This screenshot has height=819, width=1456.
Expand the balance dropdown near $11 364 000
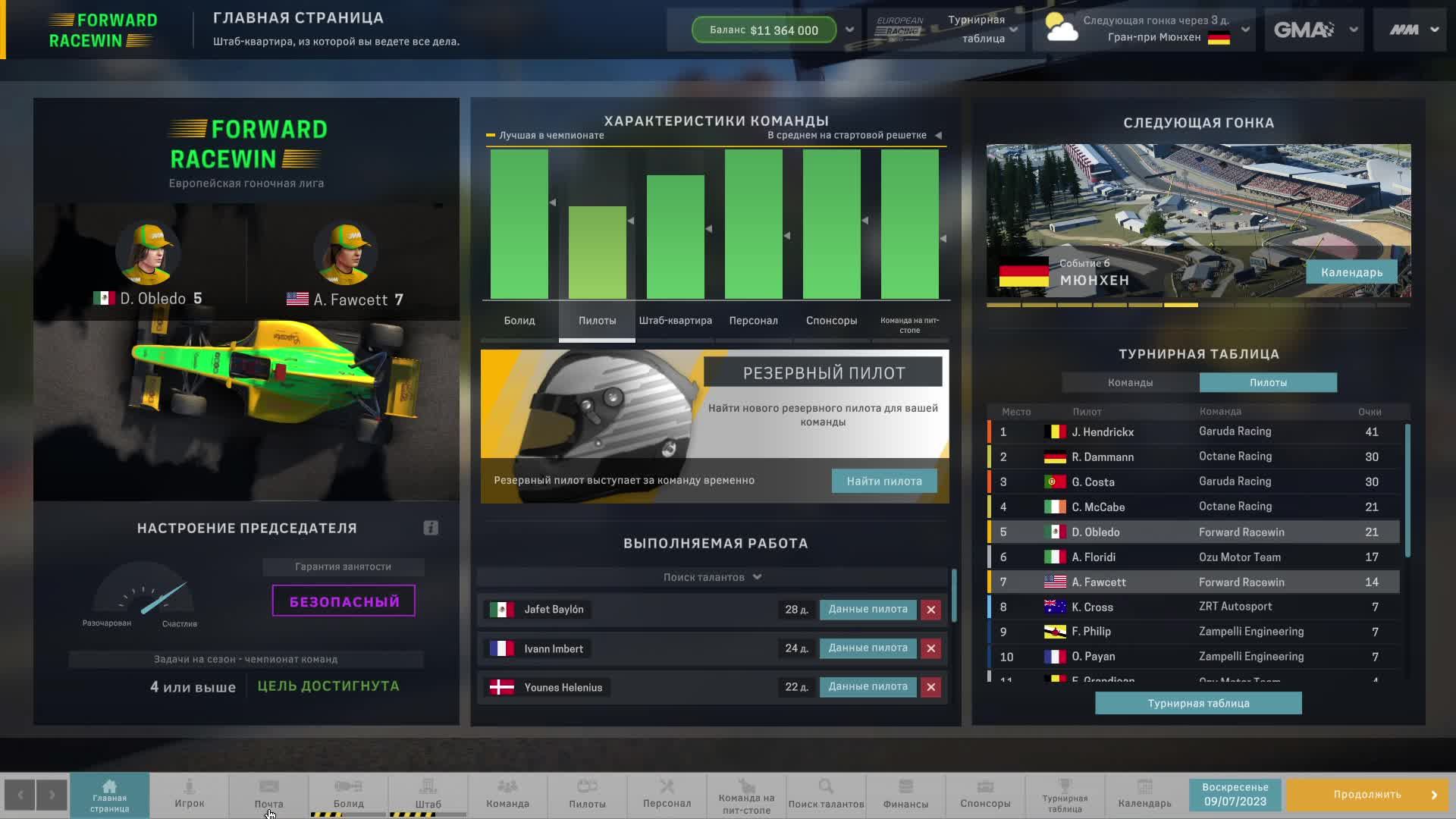[x=849, y=30]
